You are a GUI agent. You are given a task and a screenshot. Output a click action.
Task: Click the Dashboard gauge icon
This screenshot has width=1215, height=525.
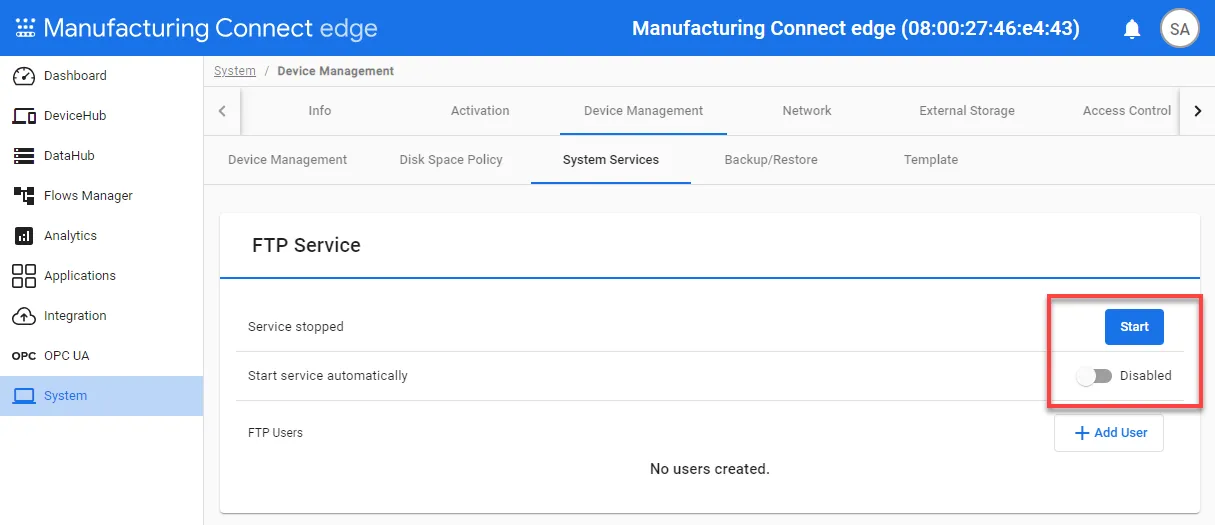24,76
